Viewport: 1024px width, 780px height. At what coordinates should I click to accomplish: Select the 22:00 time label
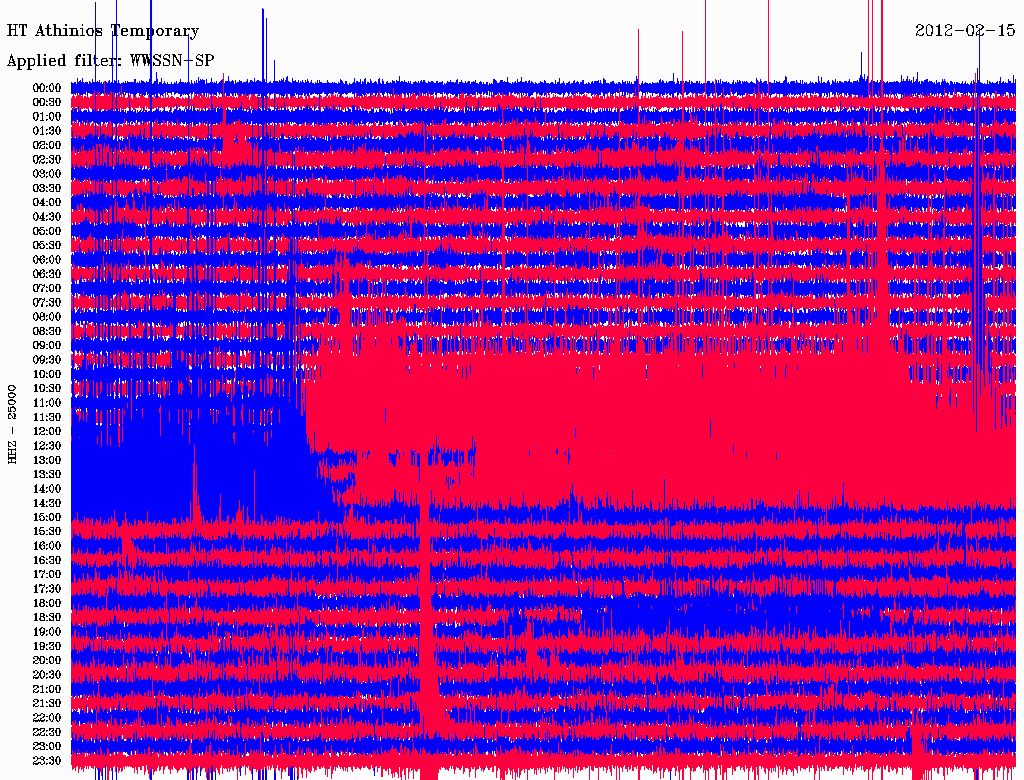pos(47,718)
